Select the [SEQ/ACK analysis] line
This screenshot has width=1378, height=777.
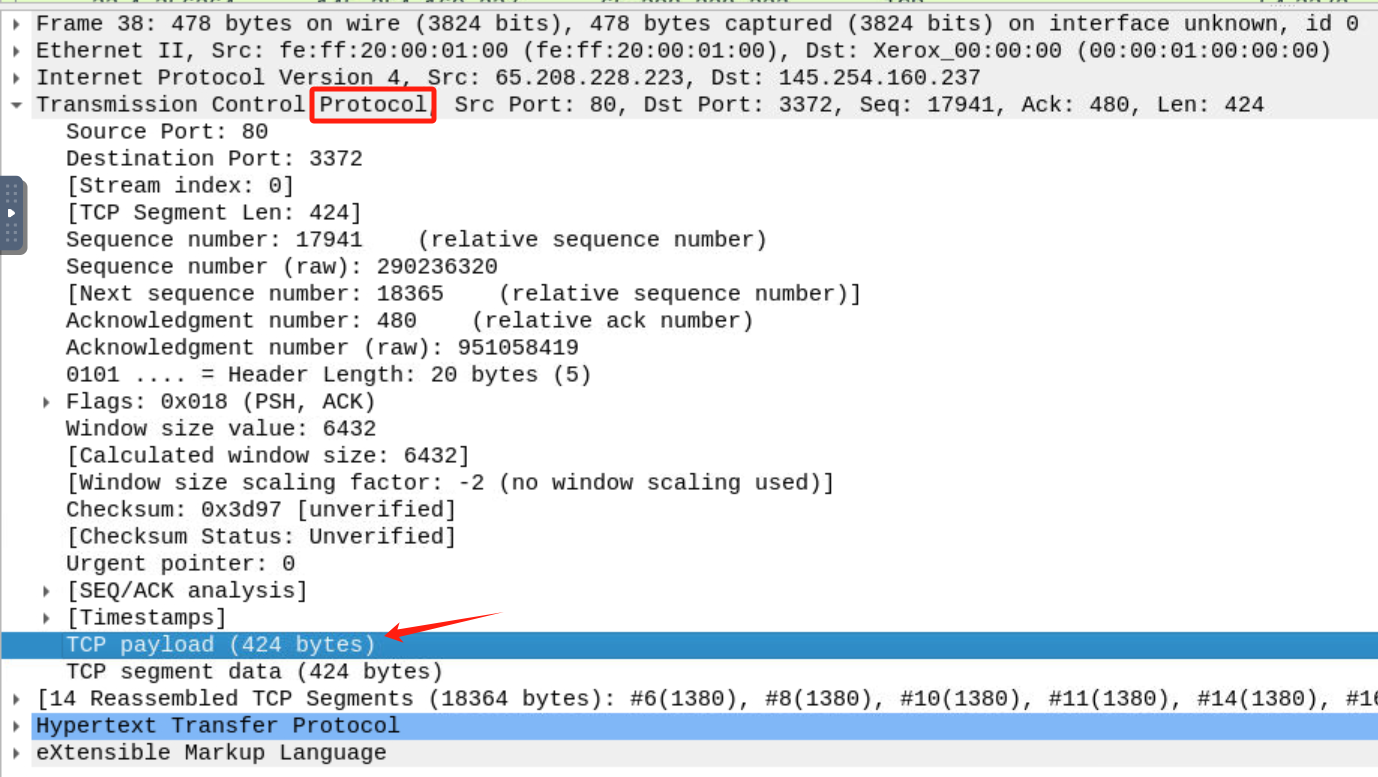click(187, 590)
